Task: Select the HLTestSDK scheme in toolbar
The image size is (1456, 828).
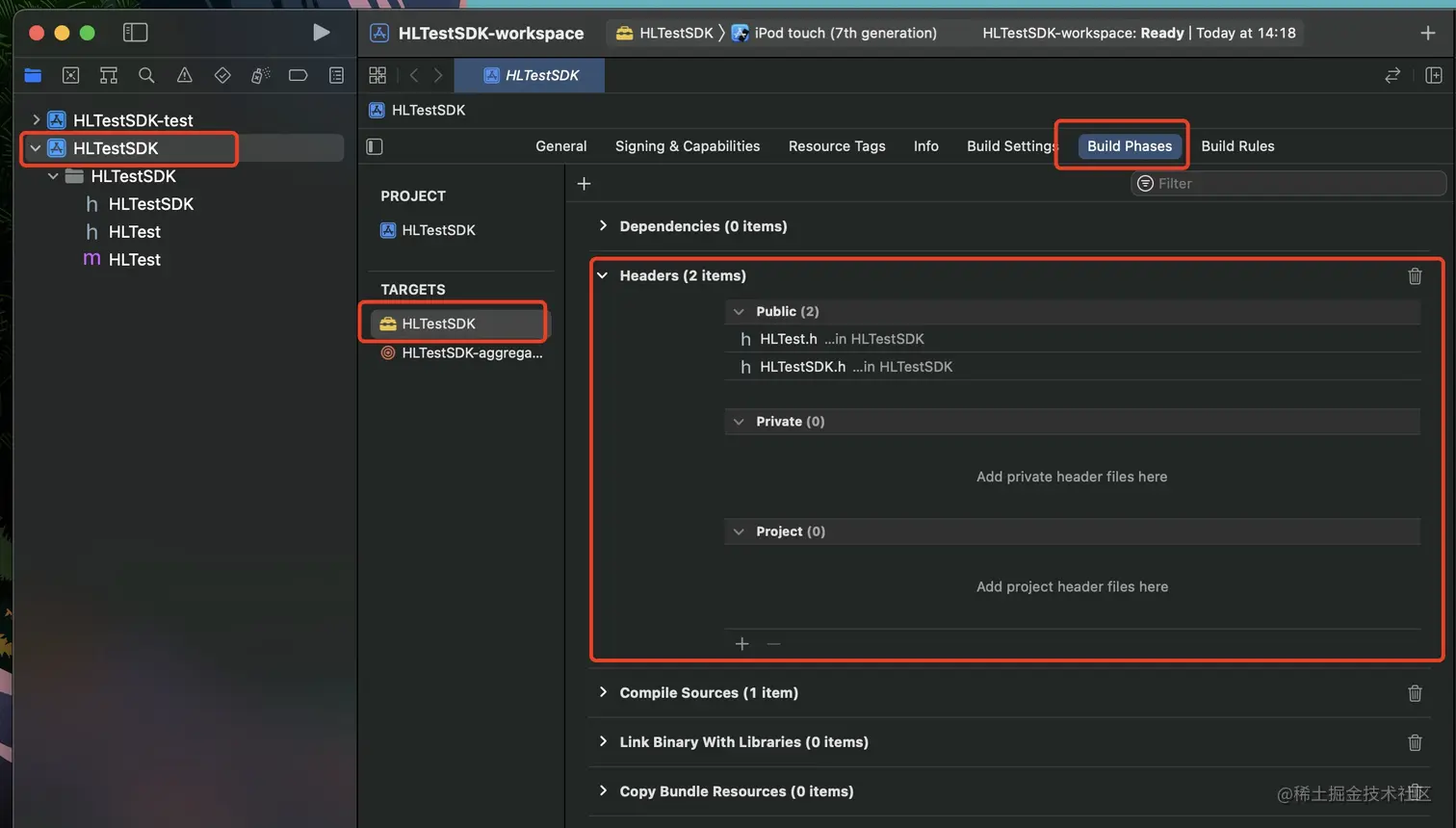Action: pos(664,33)
